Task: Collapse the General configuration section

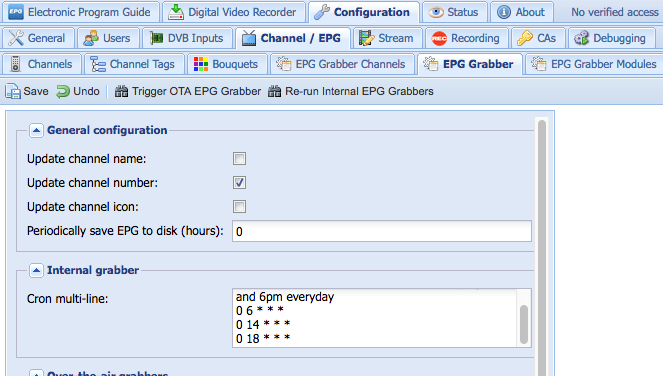Action: tap(36, 130)
